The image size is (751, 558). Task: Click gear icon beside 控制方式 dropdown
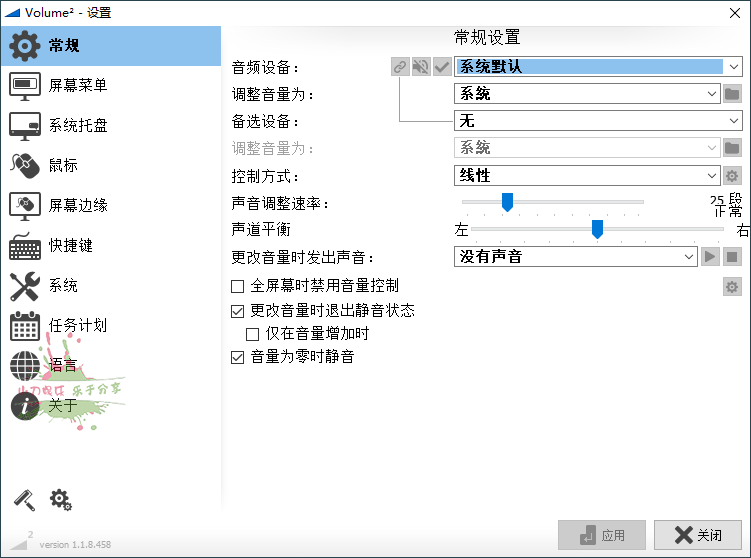732,176
